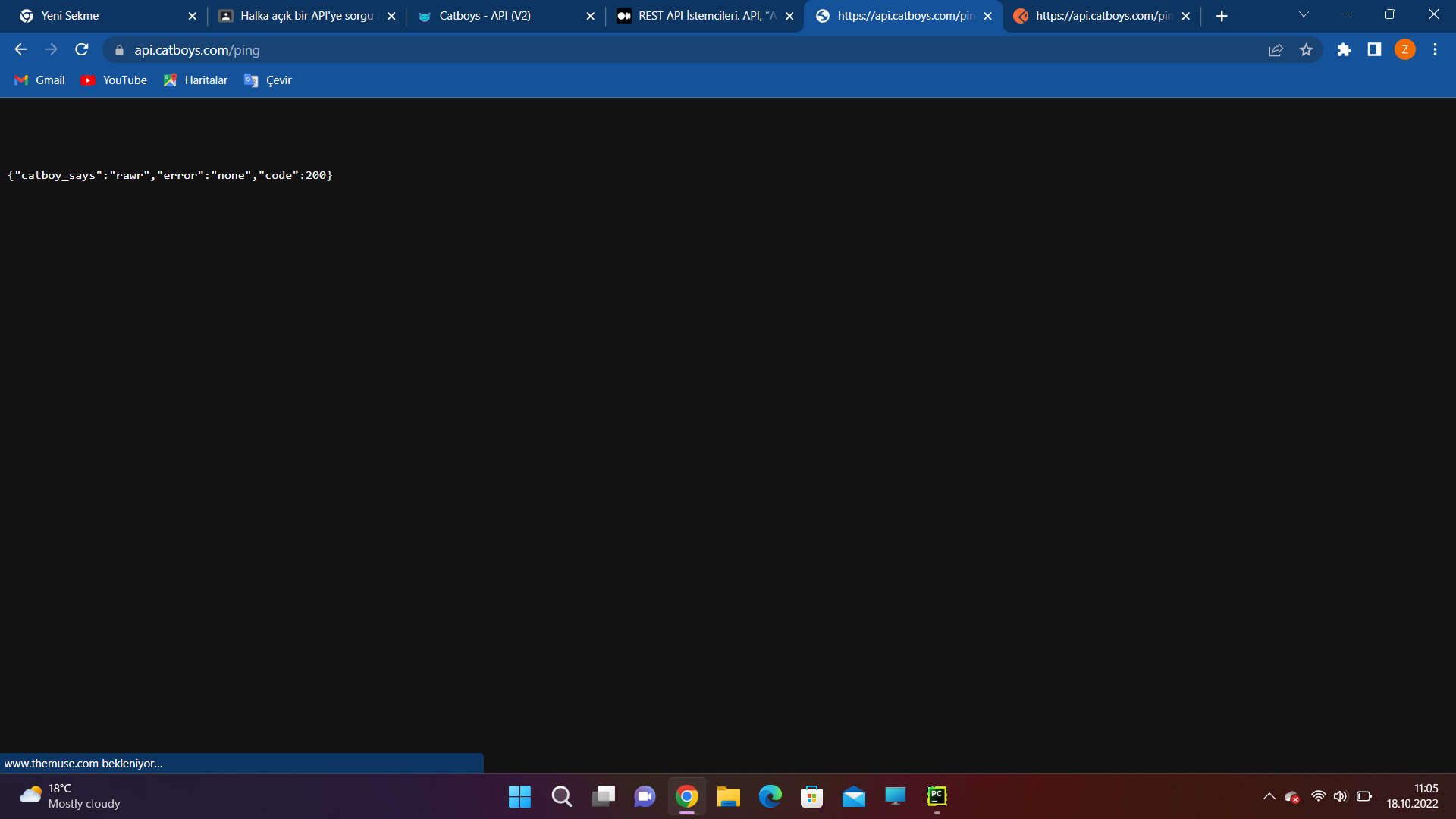
Task: Show hidden system tray icons
Action: point(1269,796)
